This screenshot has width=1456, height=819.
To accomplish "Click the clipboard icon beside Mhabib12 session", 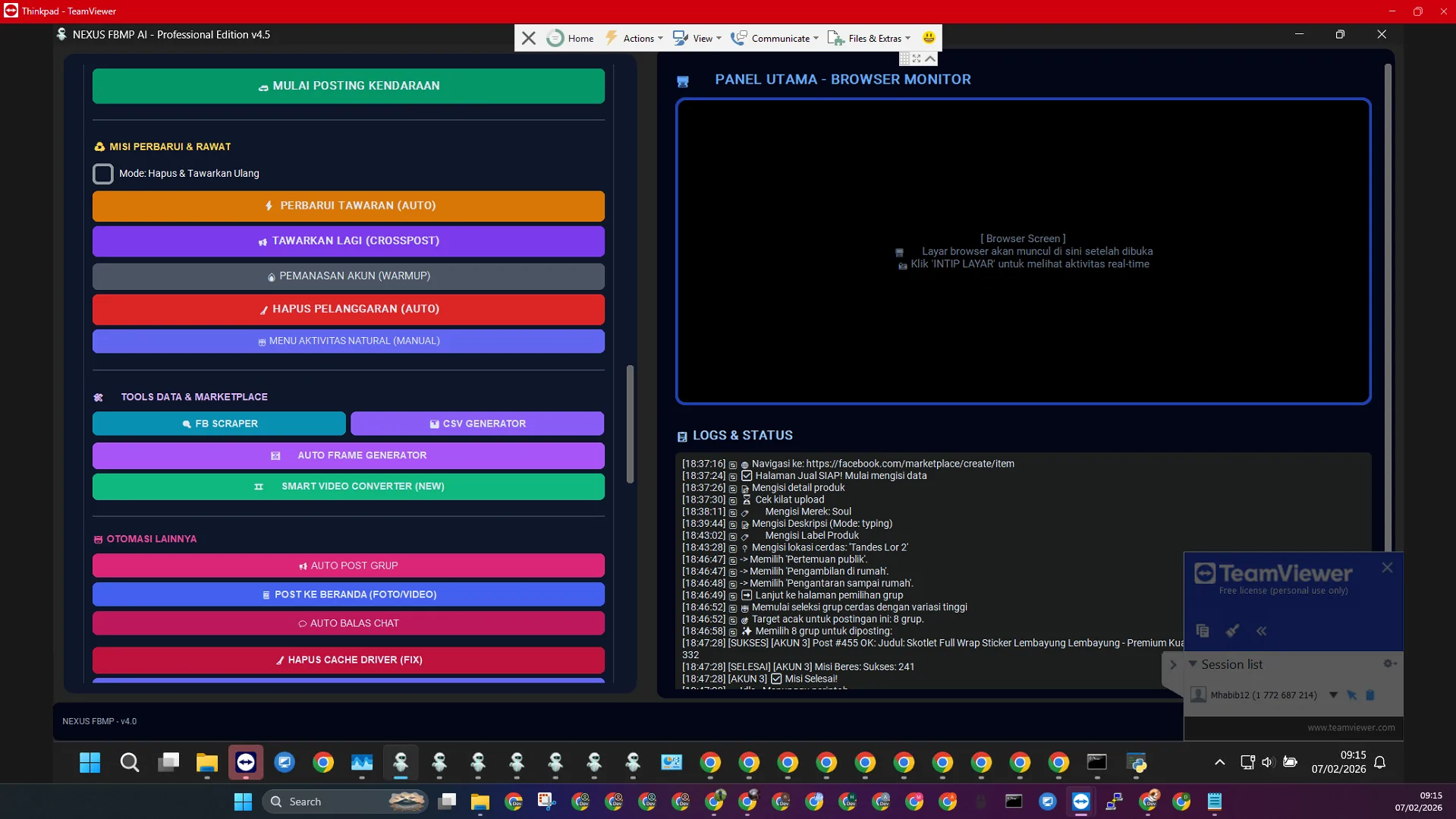I will pos(1370,695).
